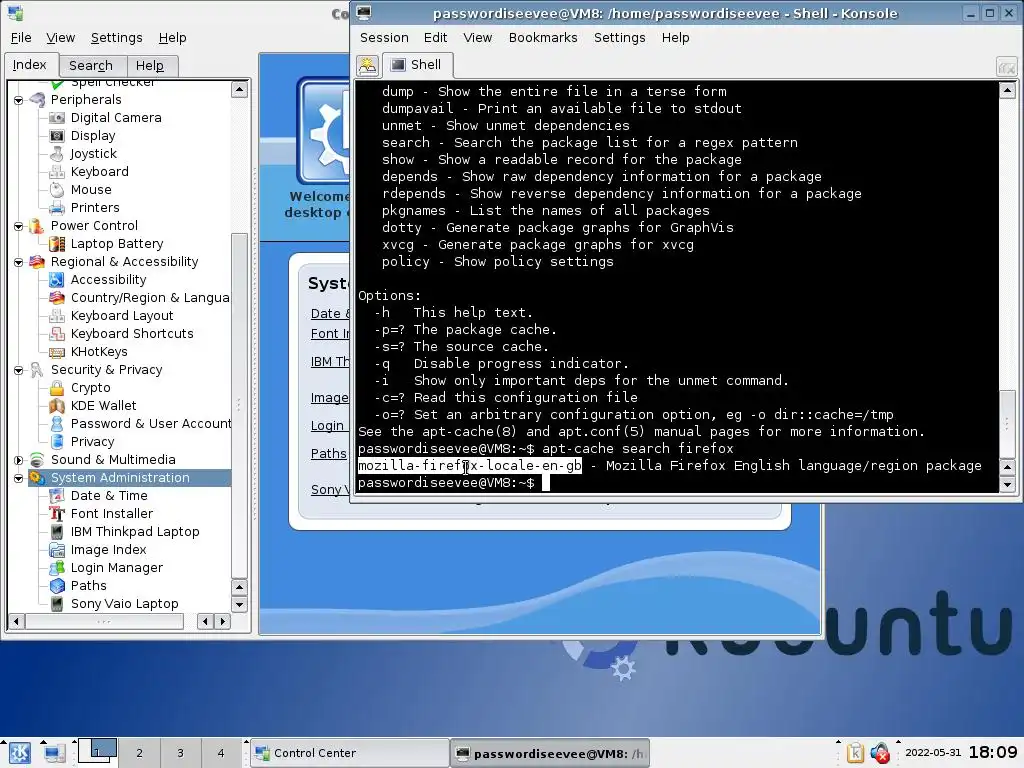Image resolution: width=1024 pixels, height=768 pixels.
Task: Switch to virtual desktop 3
Action: [180, 753]
